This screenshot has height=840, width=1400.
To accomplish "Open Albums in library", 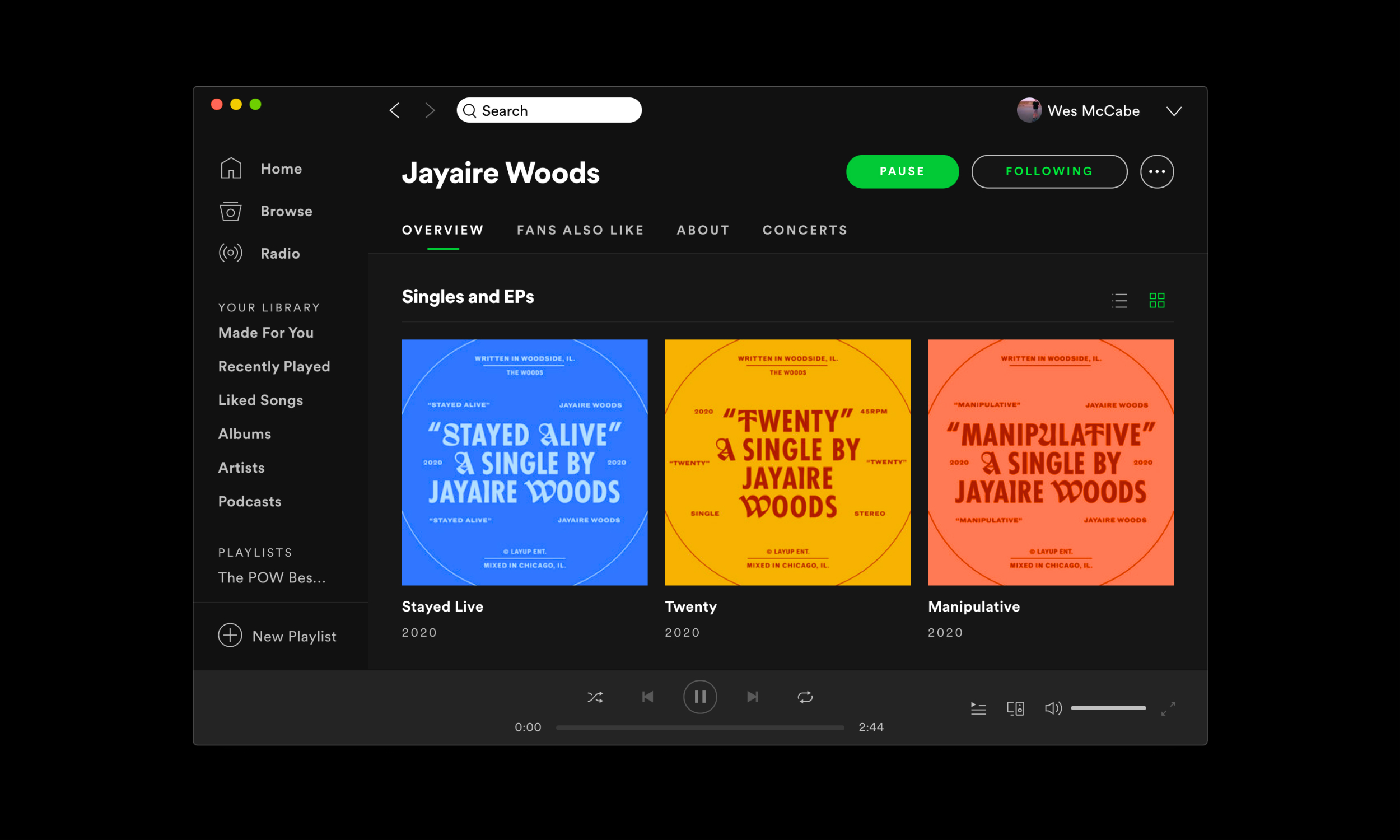I will click(245, 433).
